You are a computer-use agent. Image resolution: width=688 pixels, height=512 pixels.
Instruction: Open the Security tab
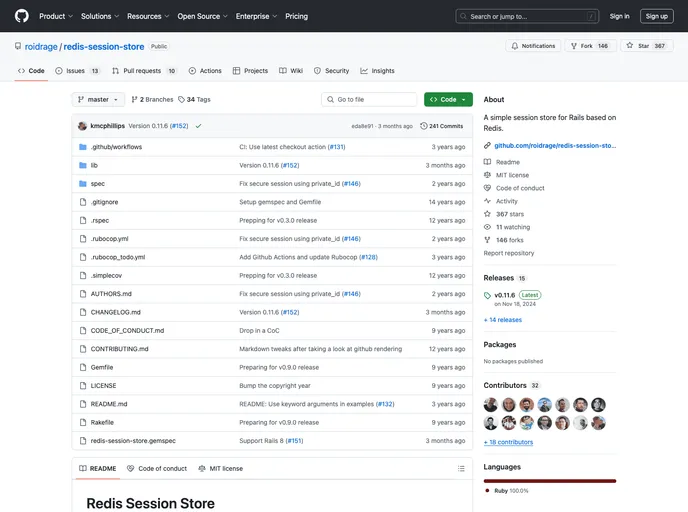coord(331,71)
